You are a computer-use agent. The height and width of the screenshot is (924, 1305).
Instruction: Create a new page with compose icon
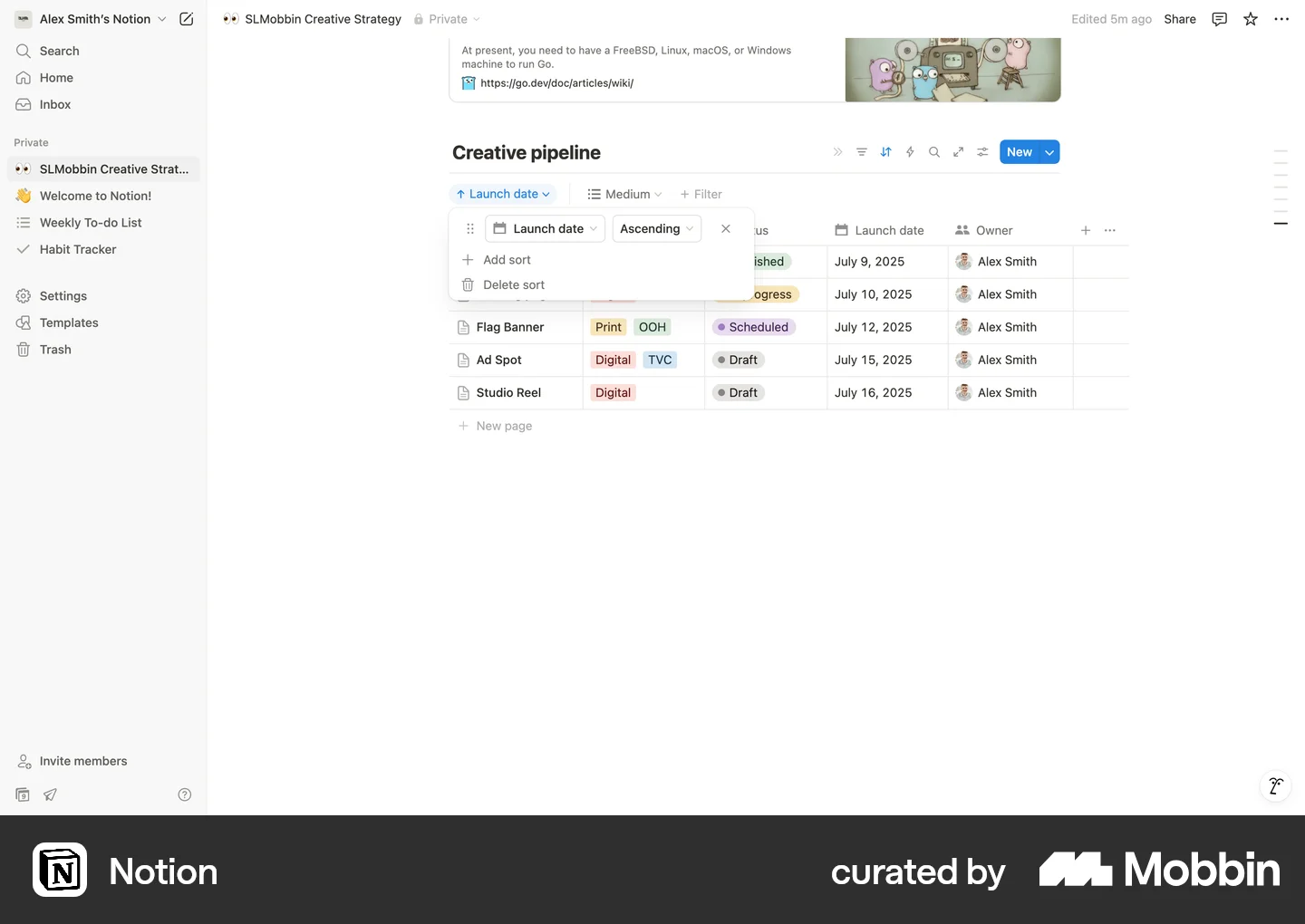187,19
